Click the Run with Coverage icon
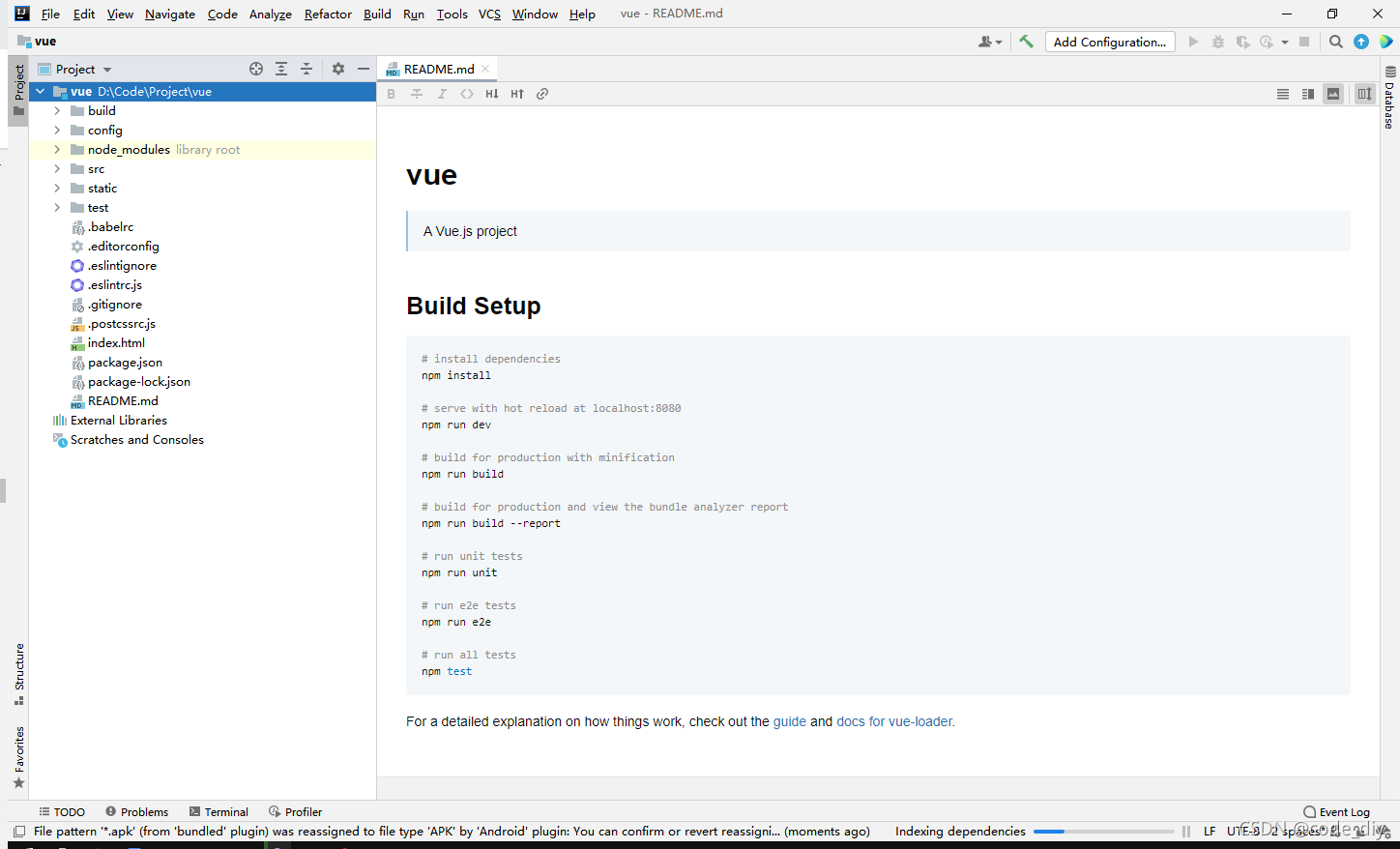The width and height of the screenshot is (1400, 849). [1243, 42]
